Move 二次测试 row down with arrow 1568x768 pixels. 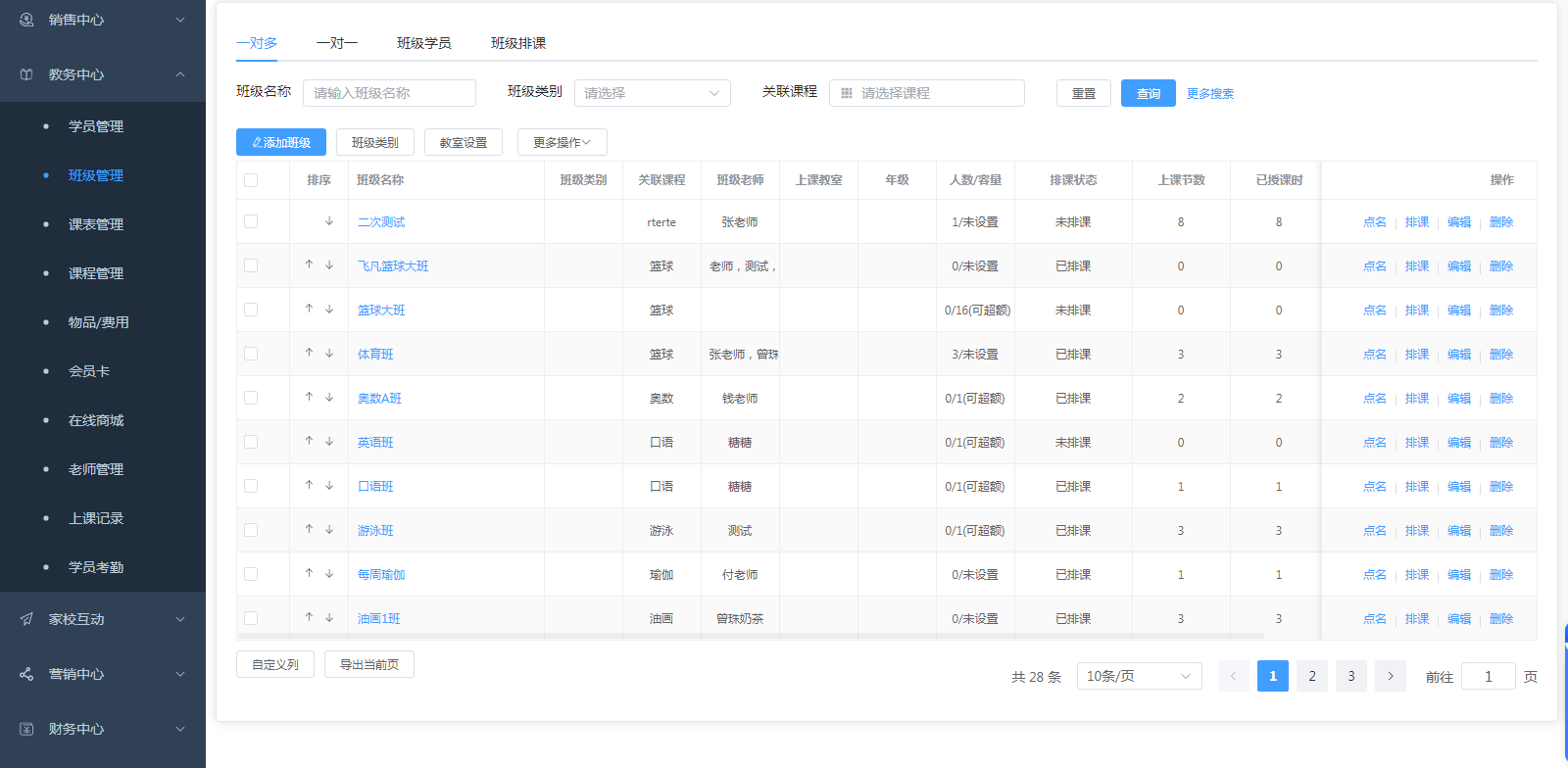(x=329, y=221)
